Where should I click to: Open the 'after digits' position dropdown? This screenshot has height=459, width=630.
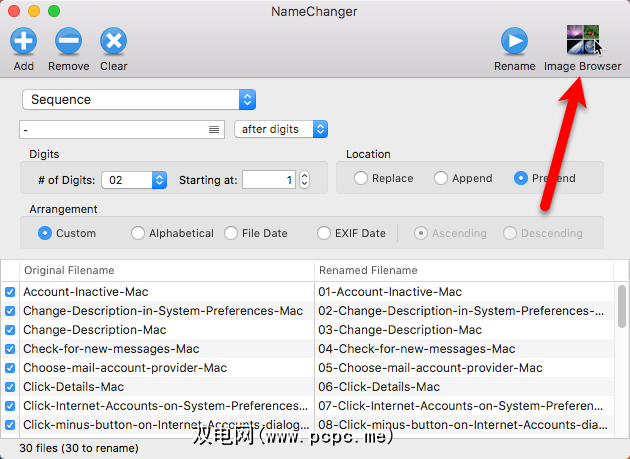tap(281, 129)
